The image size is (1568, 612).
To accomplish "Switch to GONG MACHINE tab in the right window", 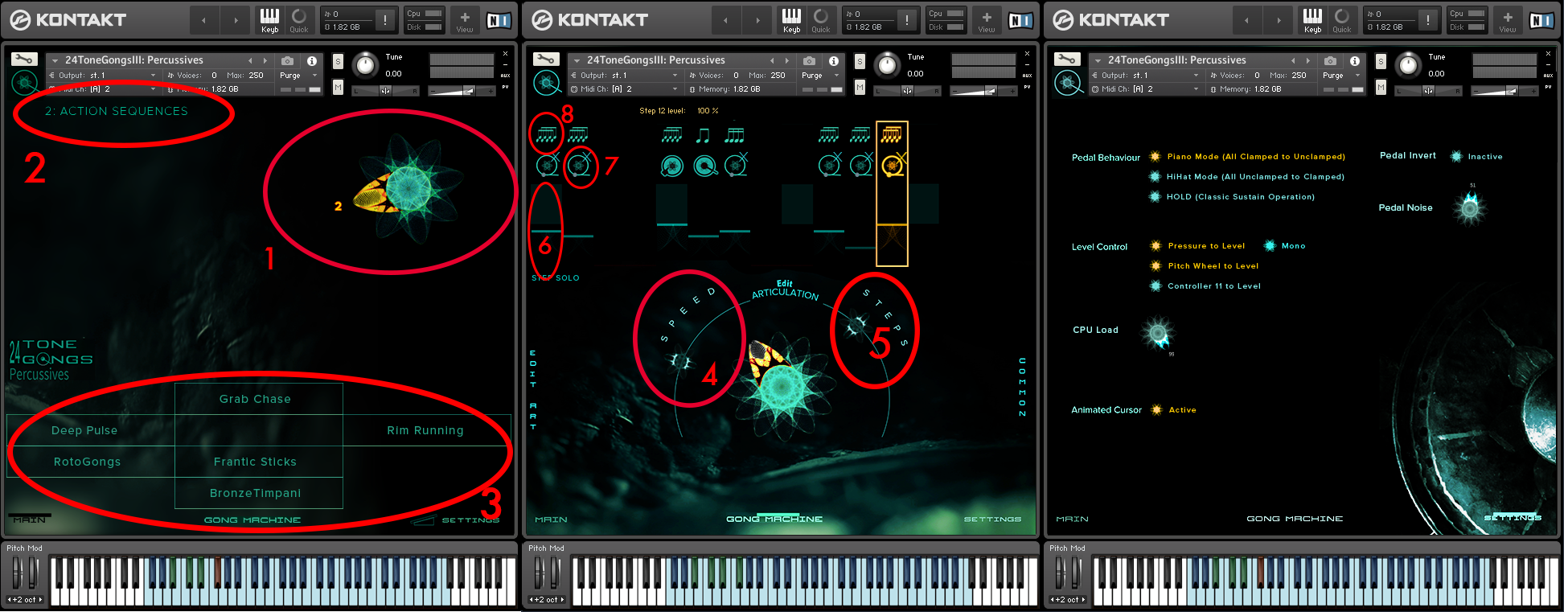I will coord(1295,520).
